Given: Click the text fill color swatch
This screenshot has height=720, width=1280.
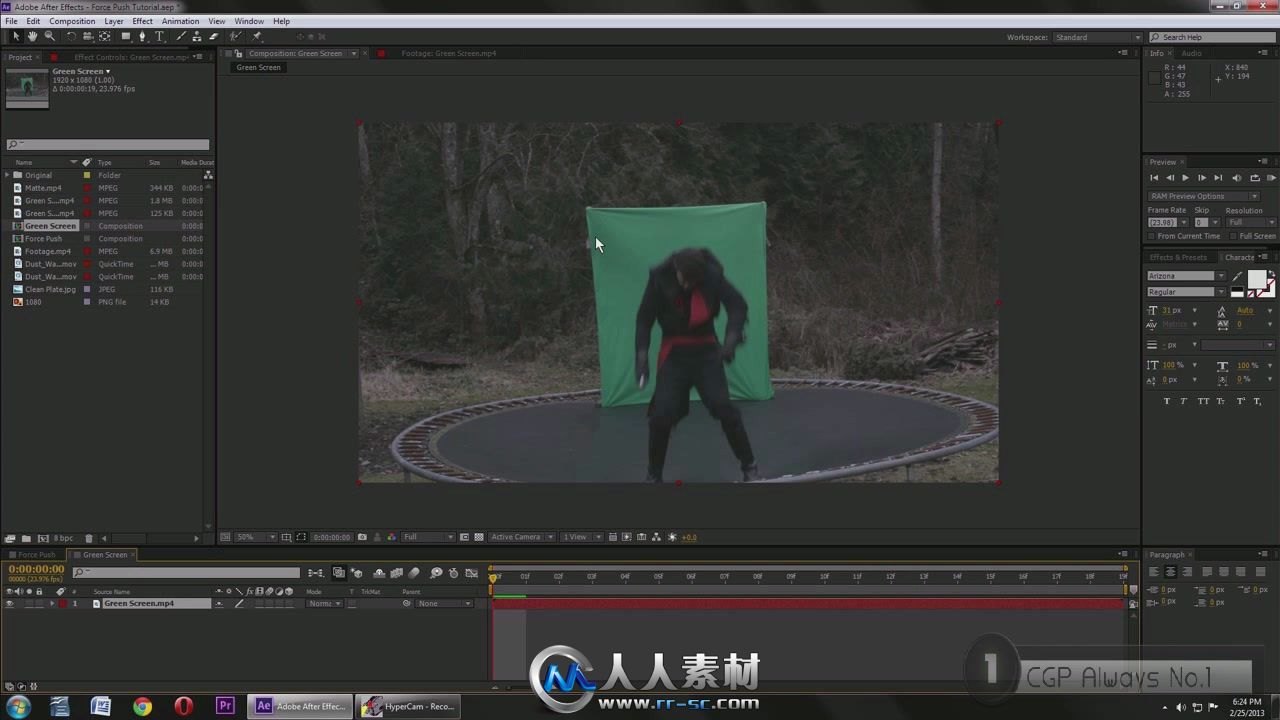Looking at the screenshot, I should [x=1256, y=279].
